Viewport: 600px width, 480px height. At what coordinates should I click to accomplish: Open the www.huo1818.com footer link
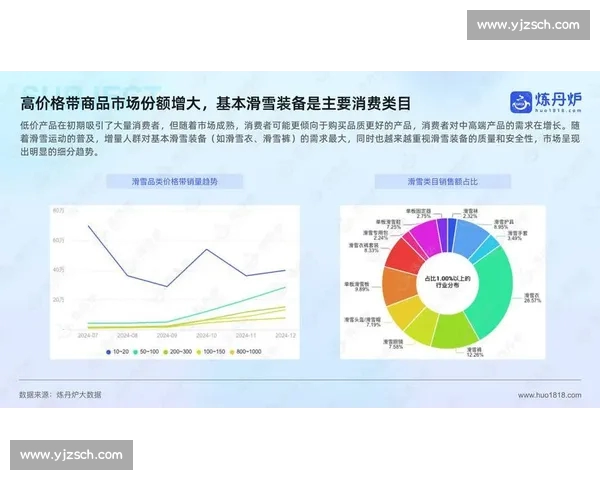[x=549, y=395]
